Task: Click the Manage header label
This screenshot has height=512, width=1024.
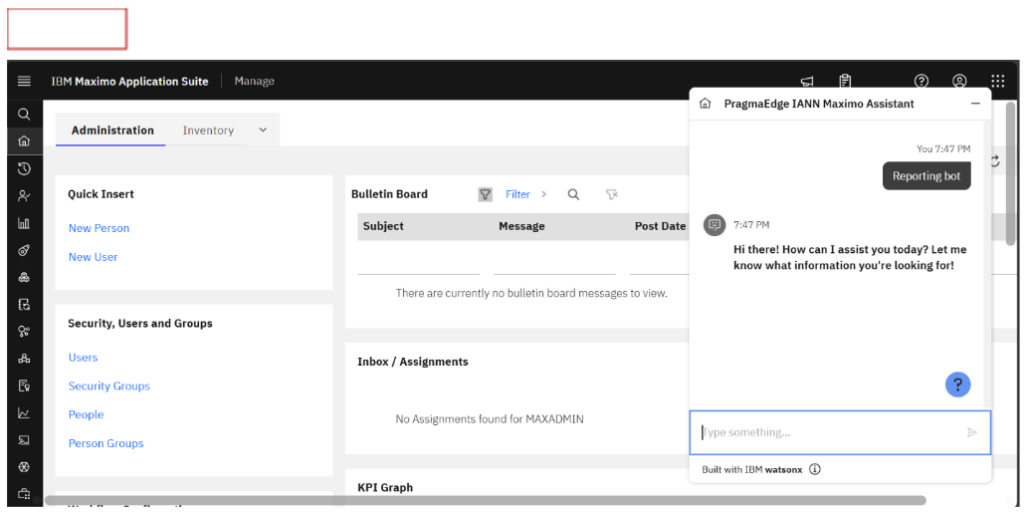Action: [254, 82]
